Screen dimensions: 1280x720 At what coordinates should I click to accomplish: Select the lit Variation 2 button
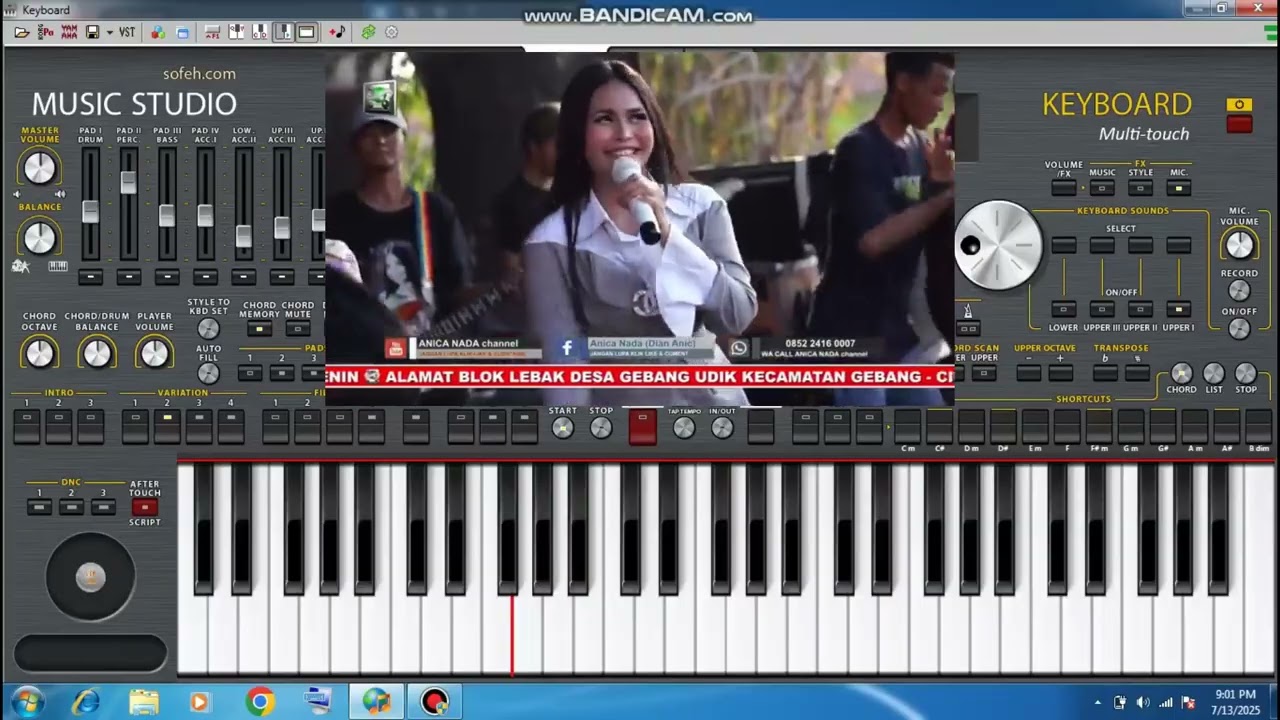pyautogui.click(x=167, y=426)
